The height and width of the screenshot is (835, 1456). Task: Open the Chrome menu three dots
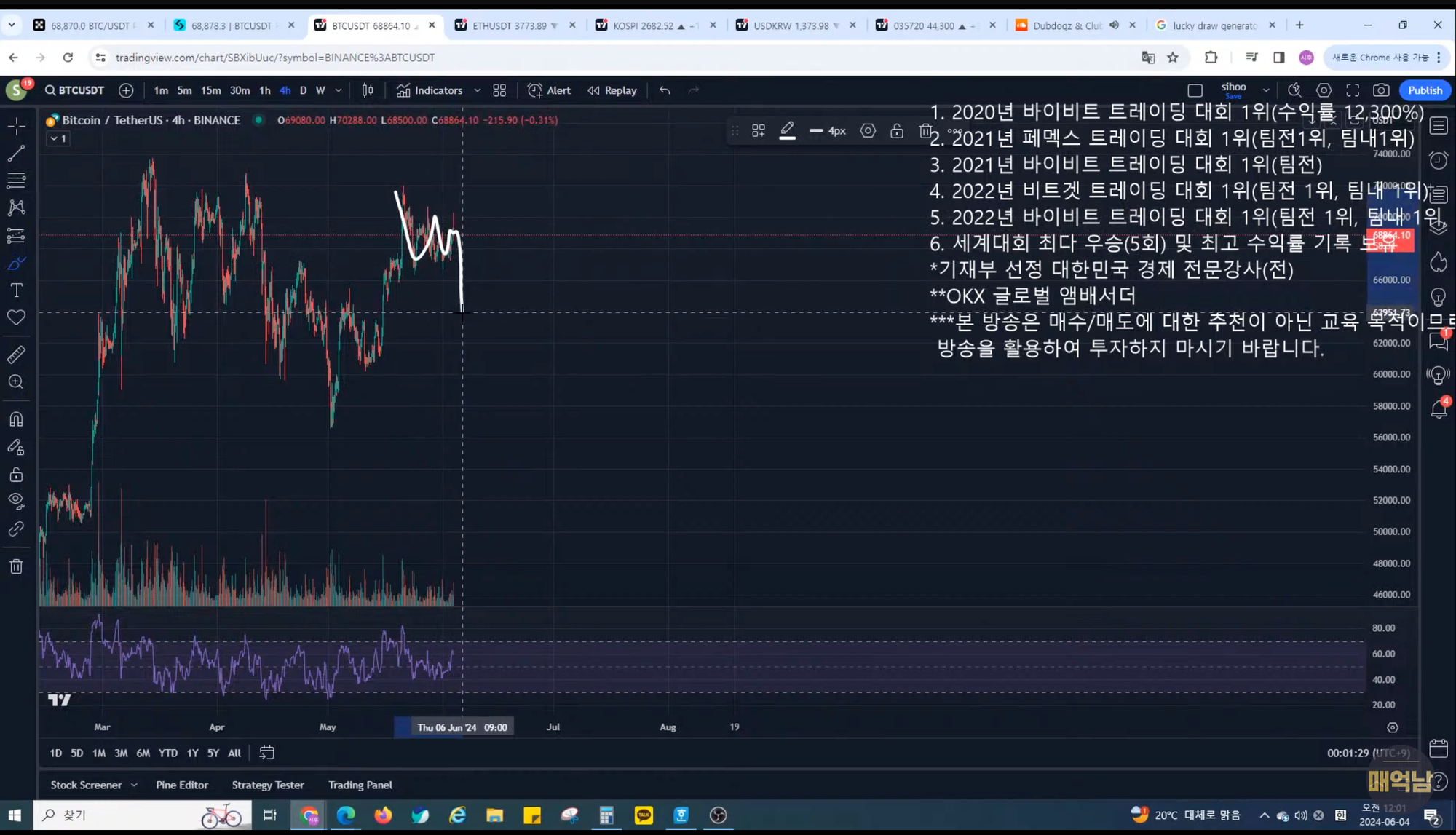coord(1439,58)
